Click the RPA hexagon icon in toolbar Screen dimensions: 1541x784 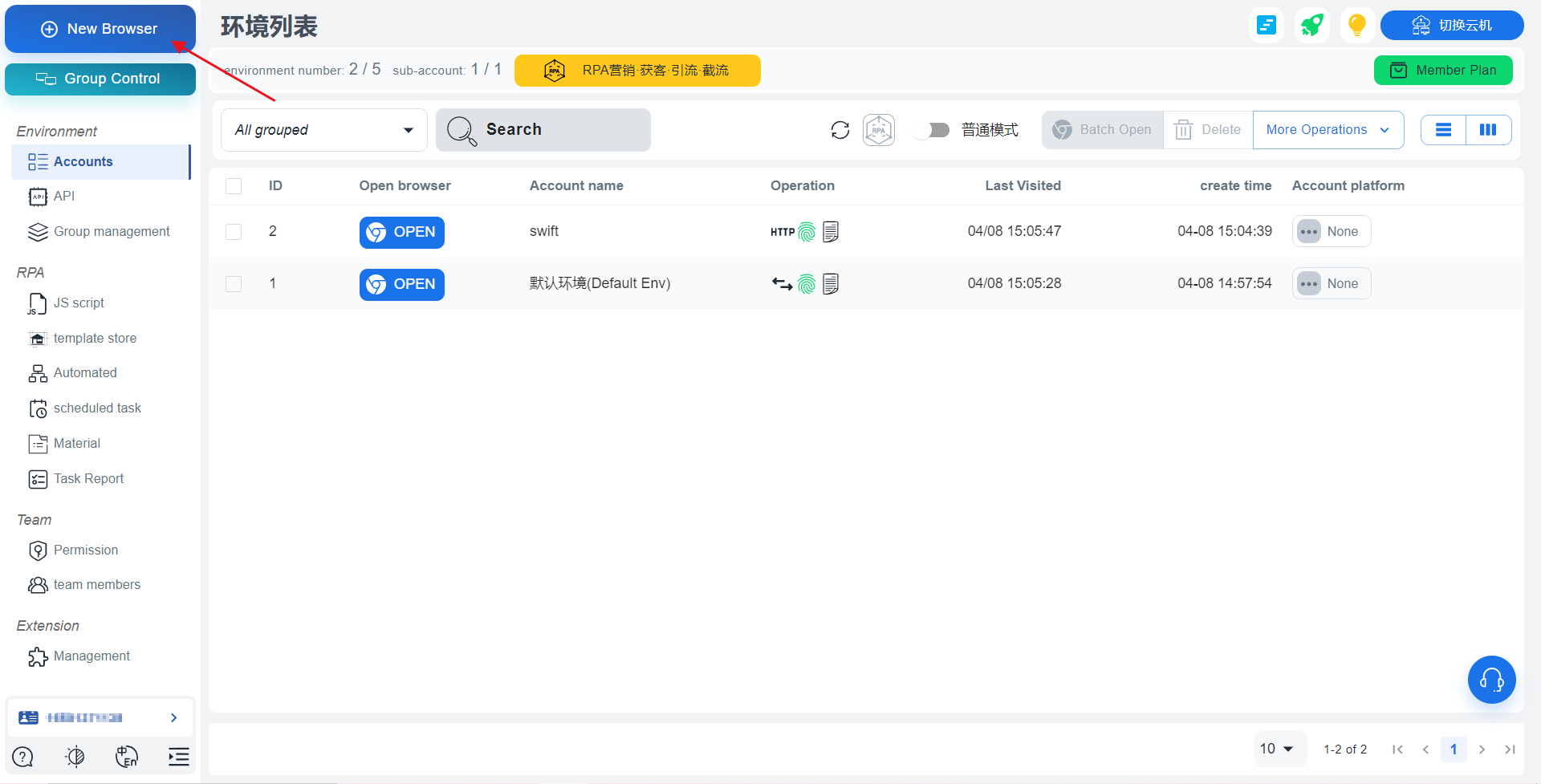tap(879, 130)
